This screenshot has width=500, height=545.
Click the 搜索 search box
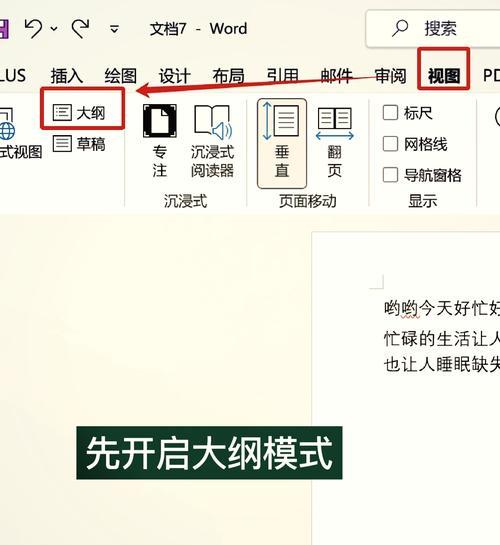point(433,29)
